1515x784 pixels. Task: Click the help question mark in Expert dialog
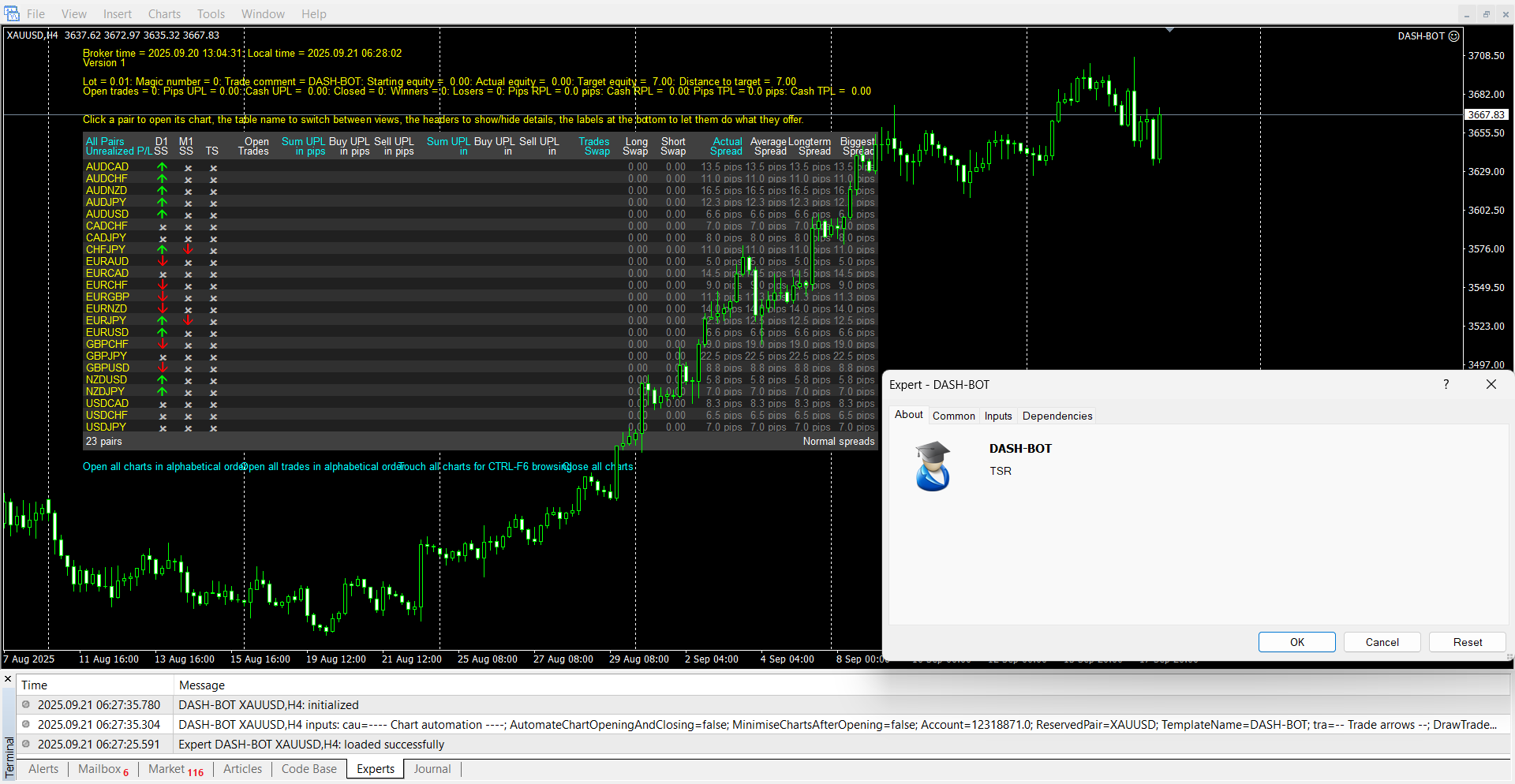(x=1446, y=384)
